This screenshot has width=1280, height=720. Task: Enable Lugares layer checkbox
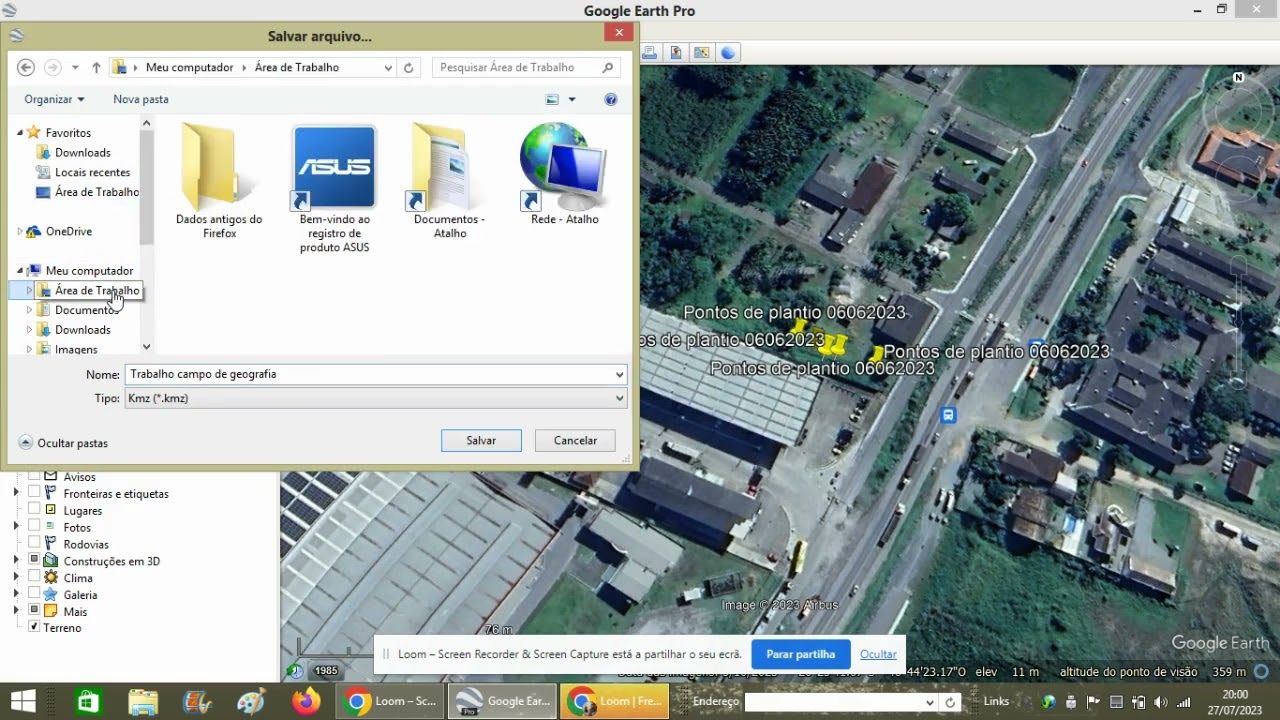34,510
